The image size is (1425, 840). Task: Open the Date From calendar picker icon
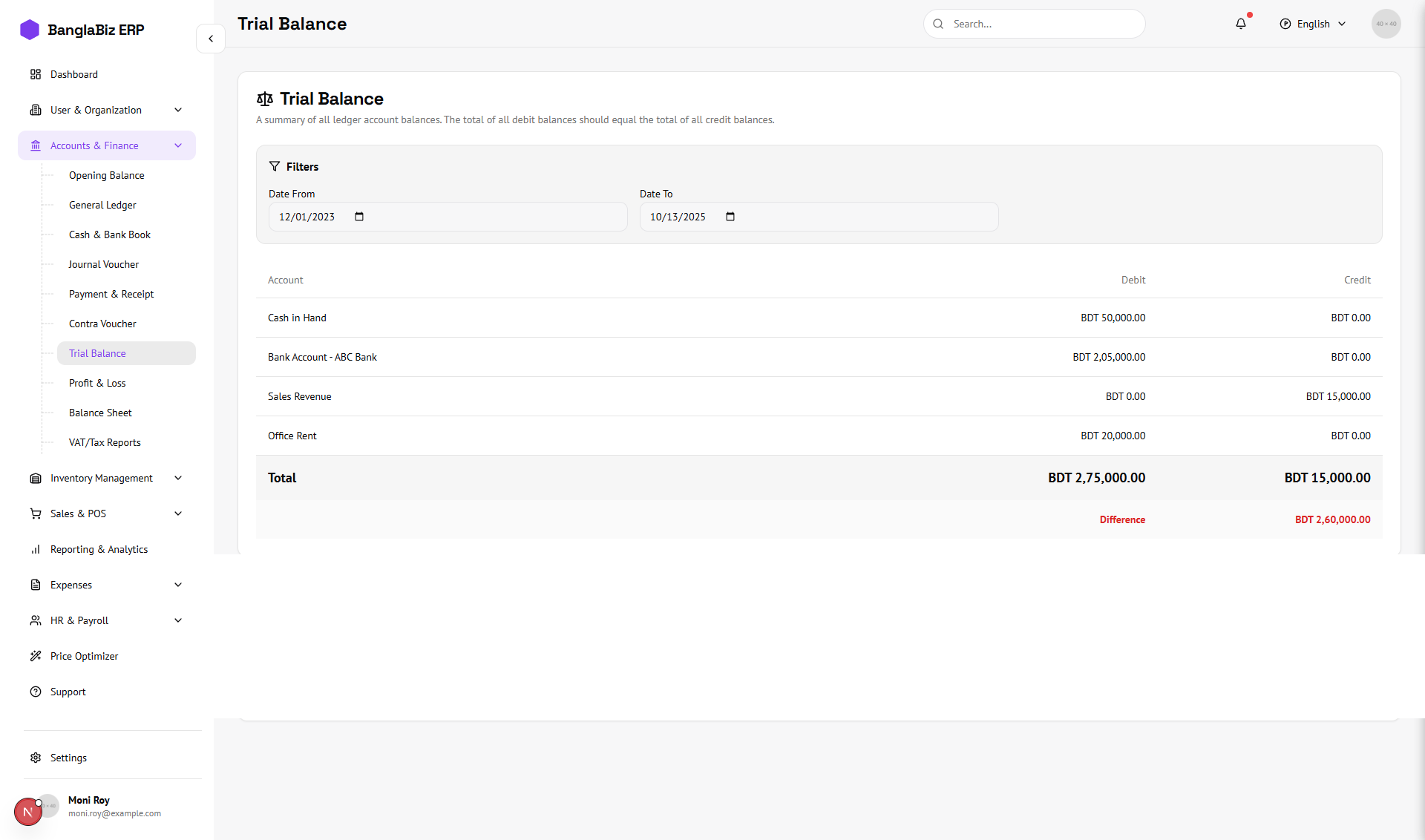[x=359, y=217]
